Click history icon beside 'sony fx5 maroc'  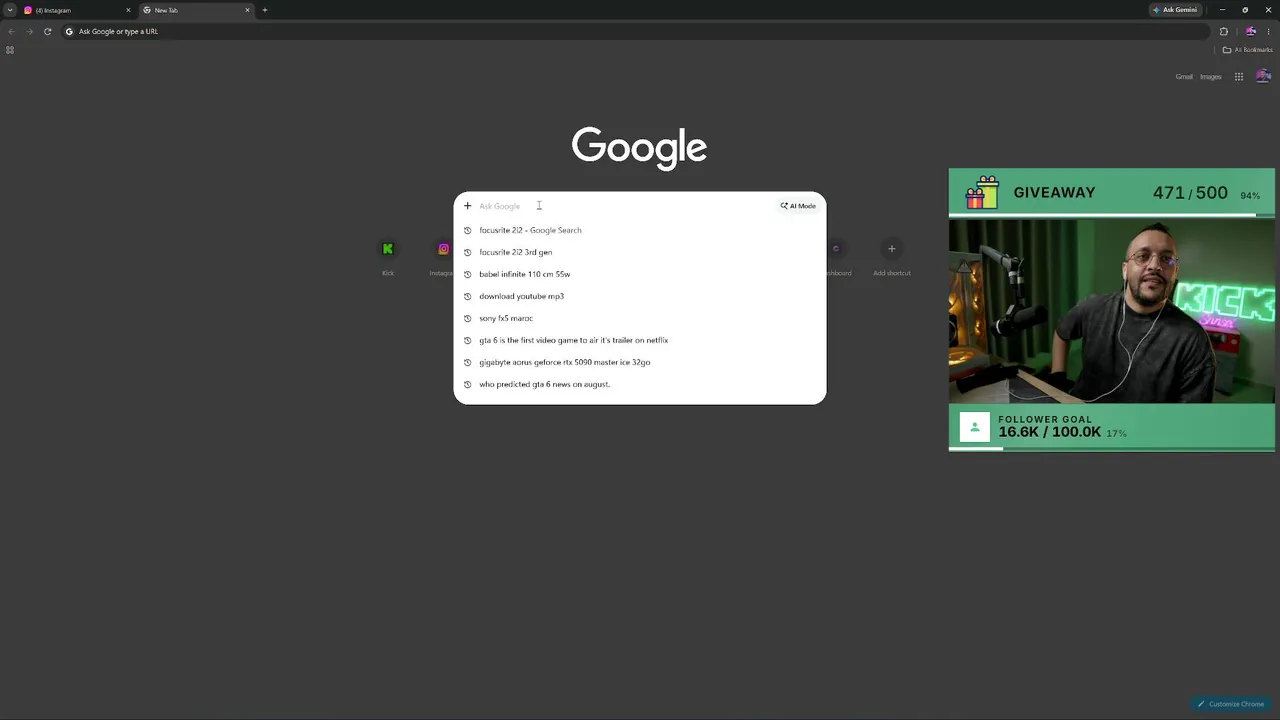(x=467, y=318)
